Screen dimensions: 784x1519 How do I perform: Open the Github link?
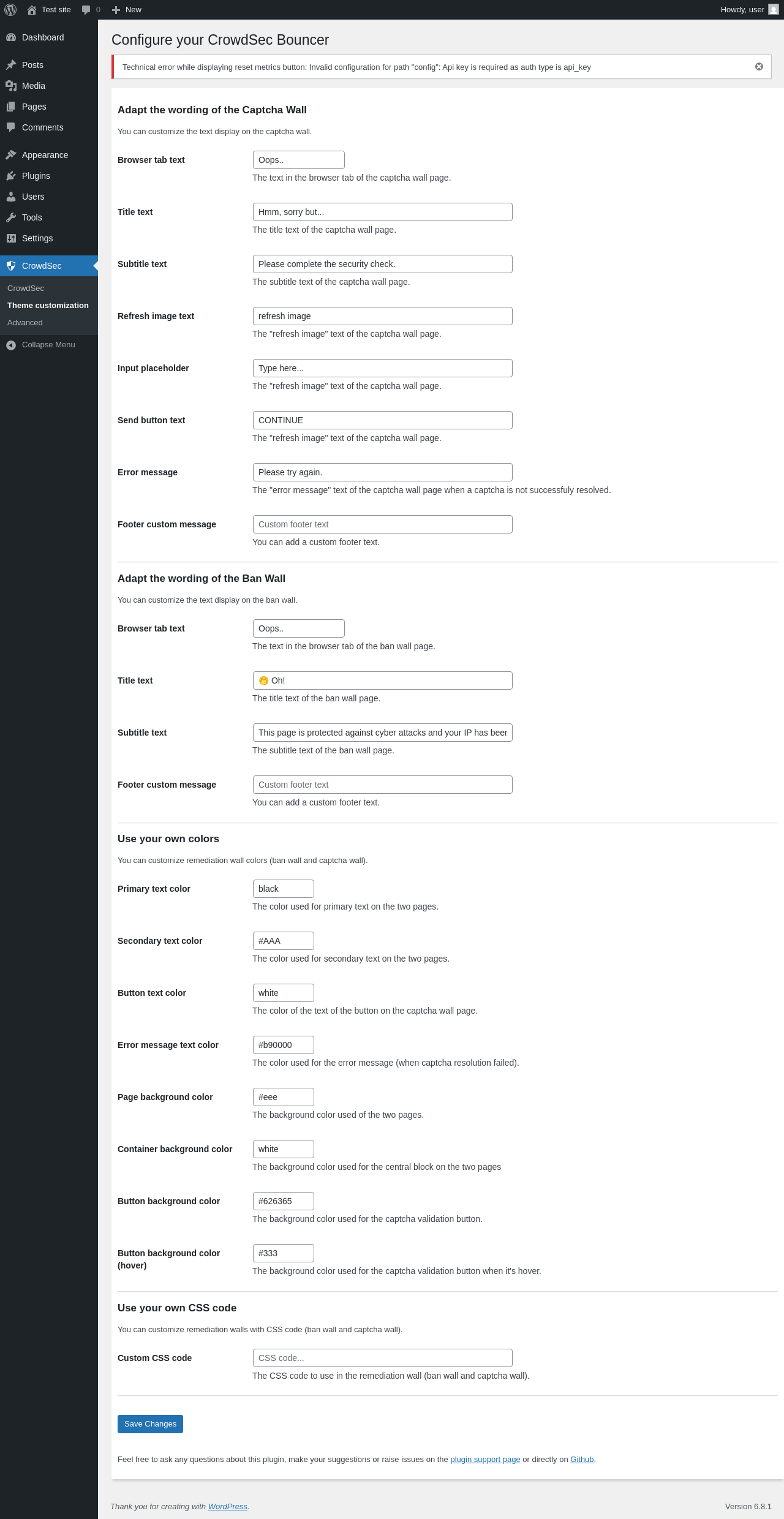pyautogui.click(x=582, y=1460)
